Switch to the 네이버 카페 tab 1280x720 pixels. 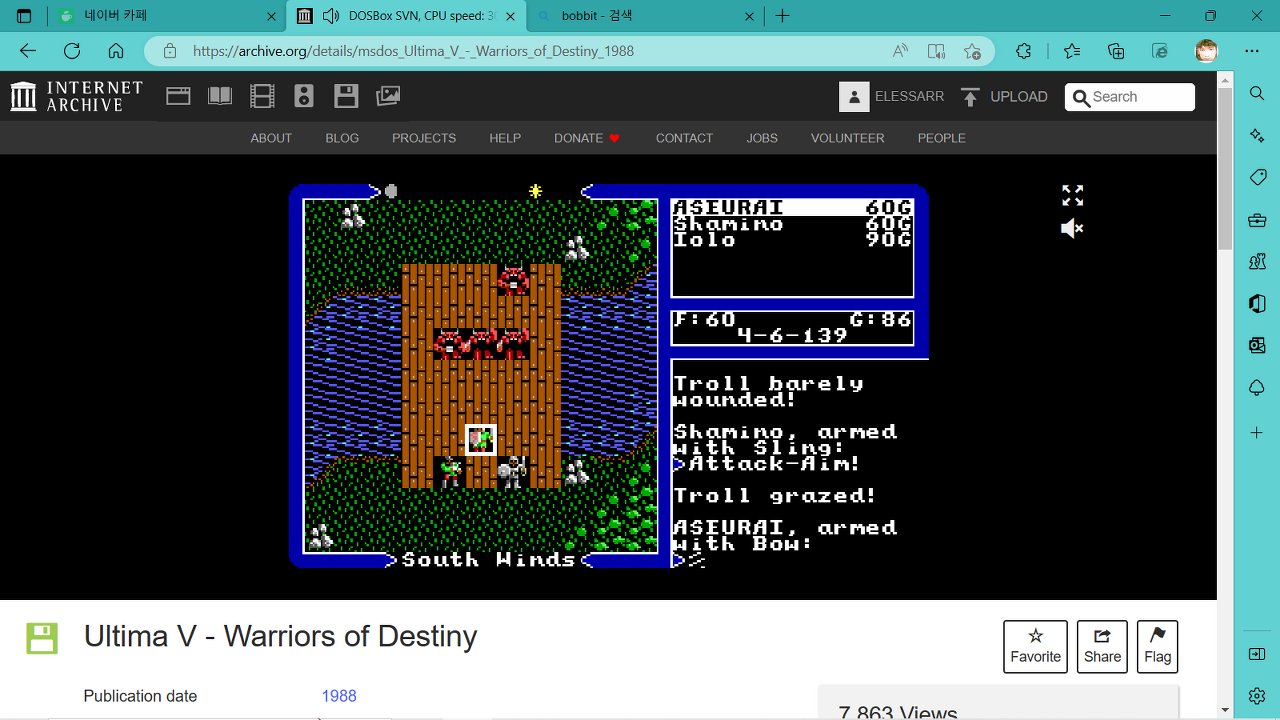(x=165, y=16)
